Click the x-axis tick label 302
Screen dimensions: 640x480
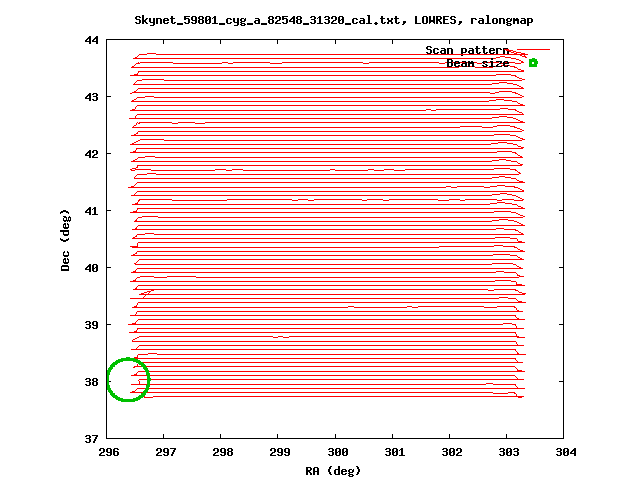(x=452, y=452)
